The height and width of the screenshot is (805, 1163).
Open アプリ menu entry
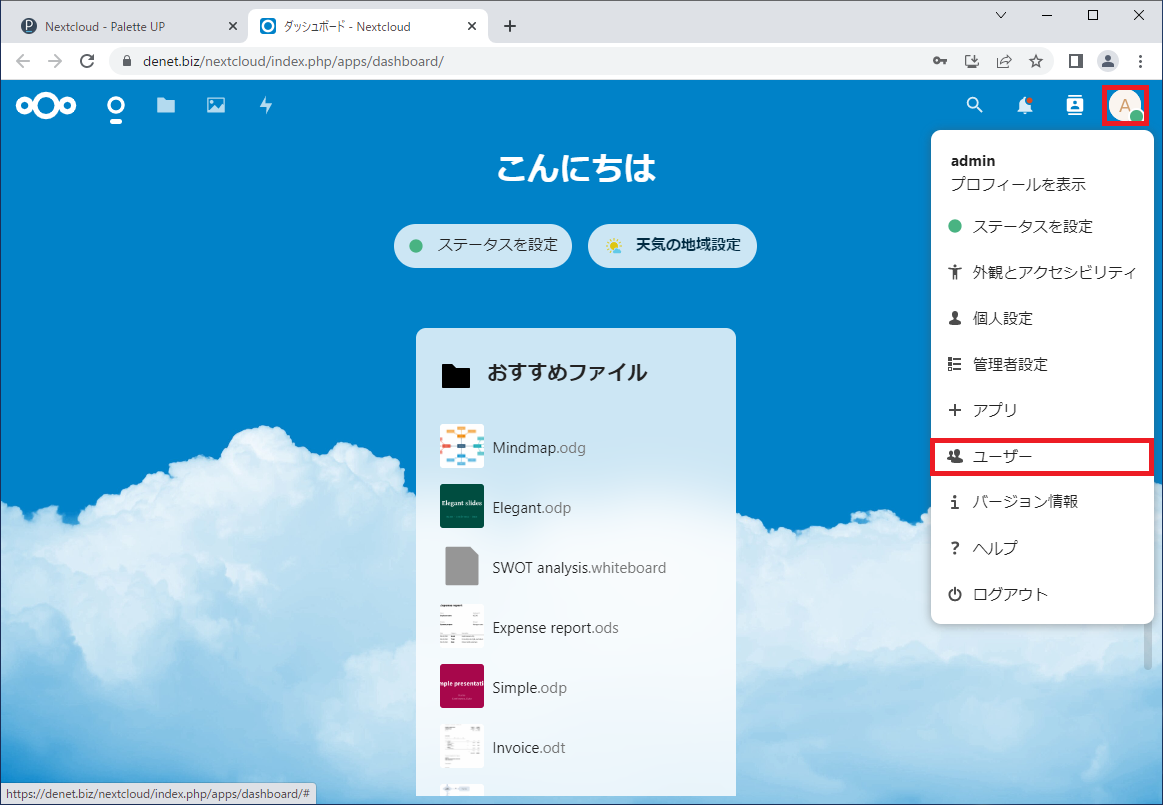tap(1042, 410)
